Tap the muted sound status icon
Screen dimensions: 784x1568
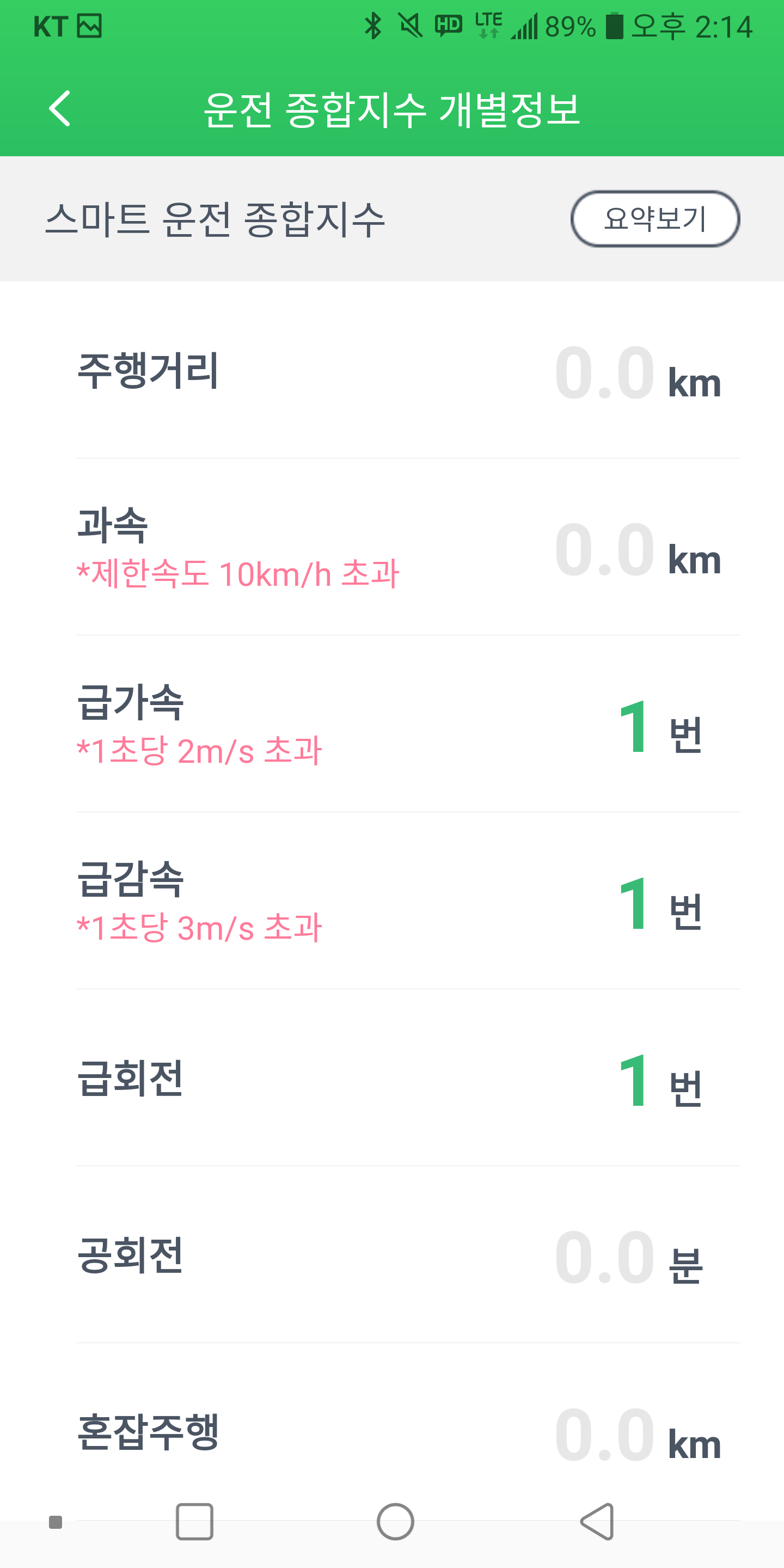[411, 26]
